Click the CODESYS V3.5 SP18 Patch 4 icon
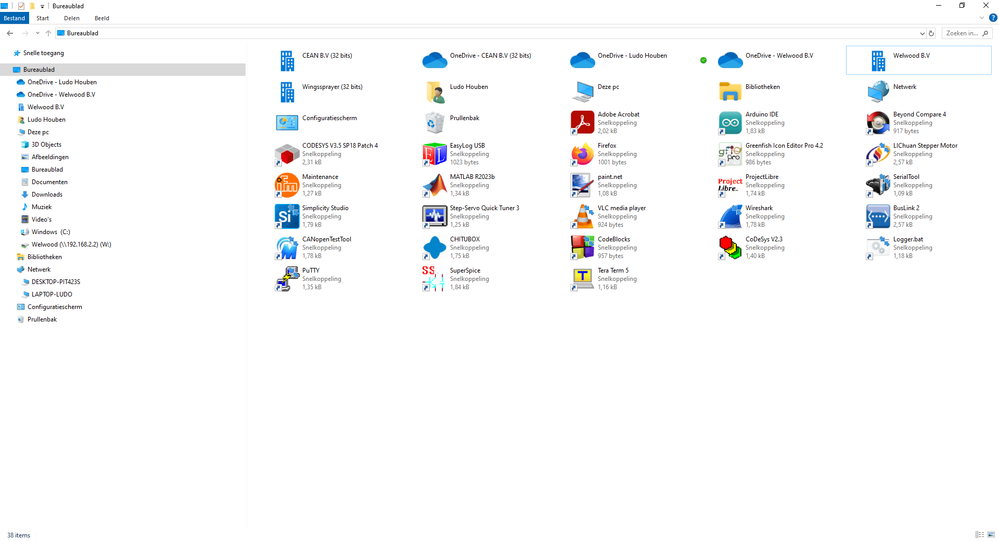 point(287,154)
